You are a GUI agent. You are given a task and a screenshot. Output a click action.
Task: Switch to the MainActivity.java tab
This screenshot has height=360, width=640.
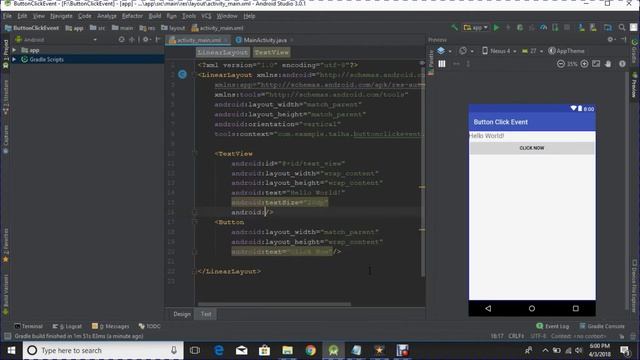pos(264,40)
